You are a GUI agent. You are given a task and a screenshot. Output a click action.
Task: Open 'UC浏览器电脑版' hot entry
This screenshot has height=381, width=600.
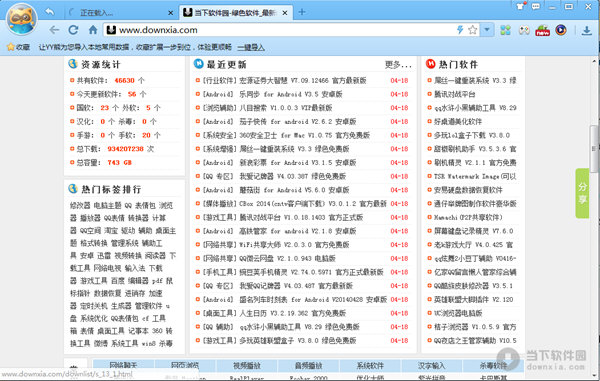pos(458,313)
